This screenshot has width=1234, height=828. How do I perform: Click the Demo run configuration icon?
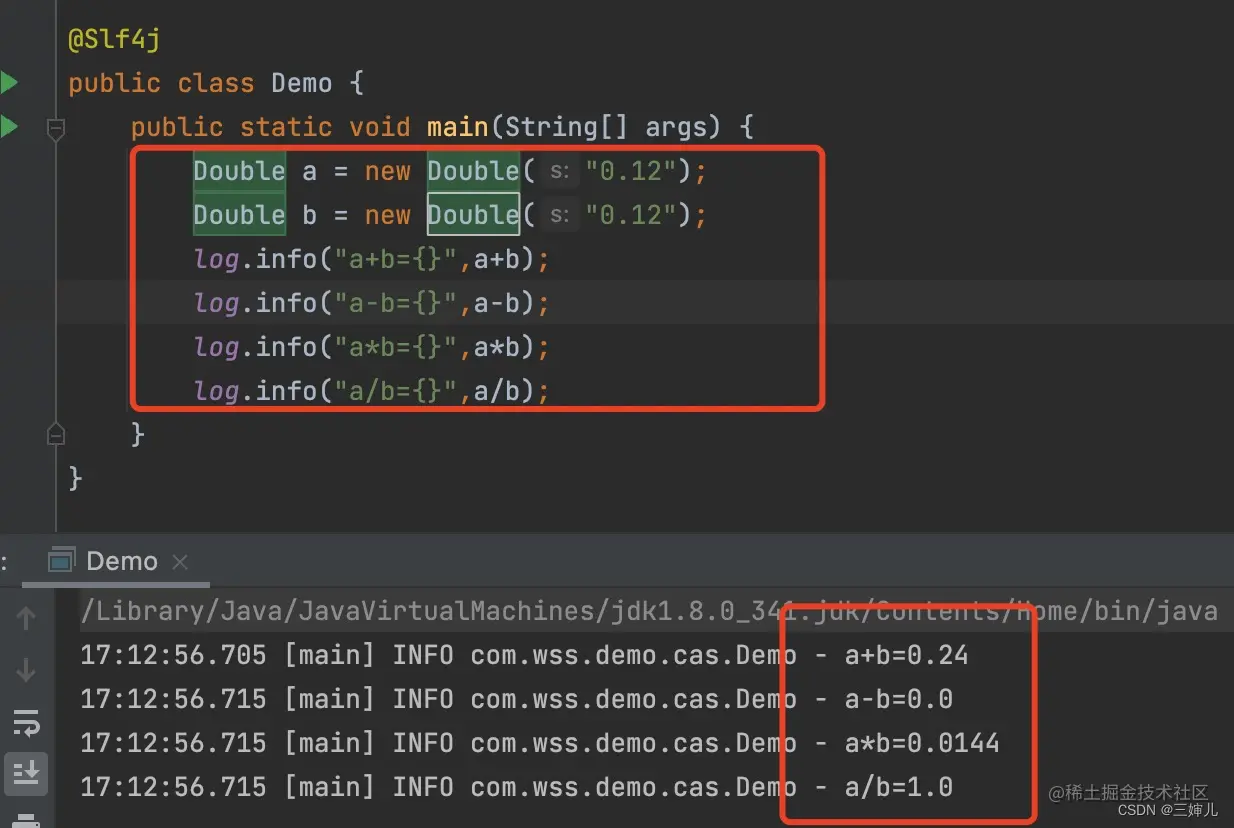pos(61,561)
